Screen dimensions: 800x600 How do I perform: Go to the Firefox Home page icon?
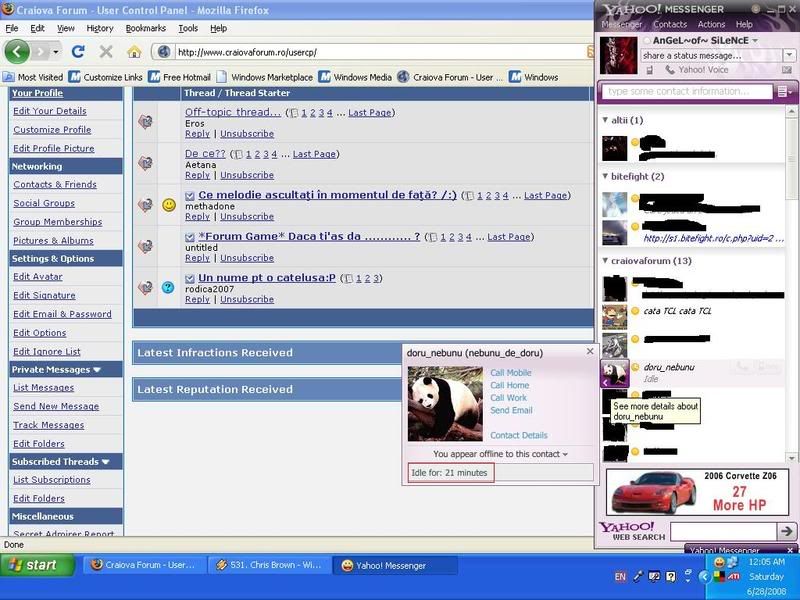134,52
